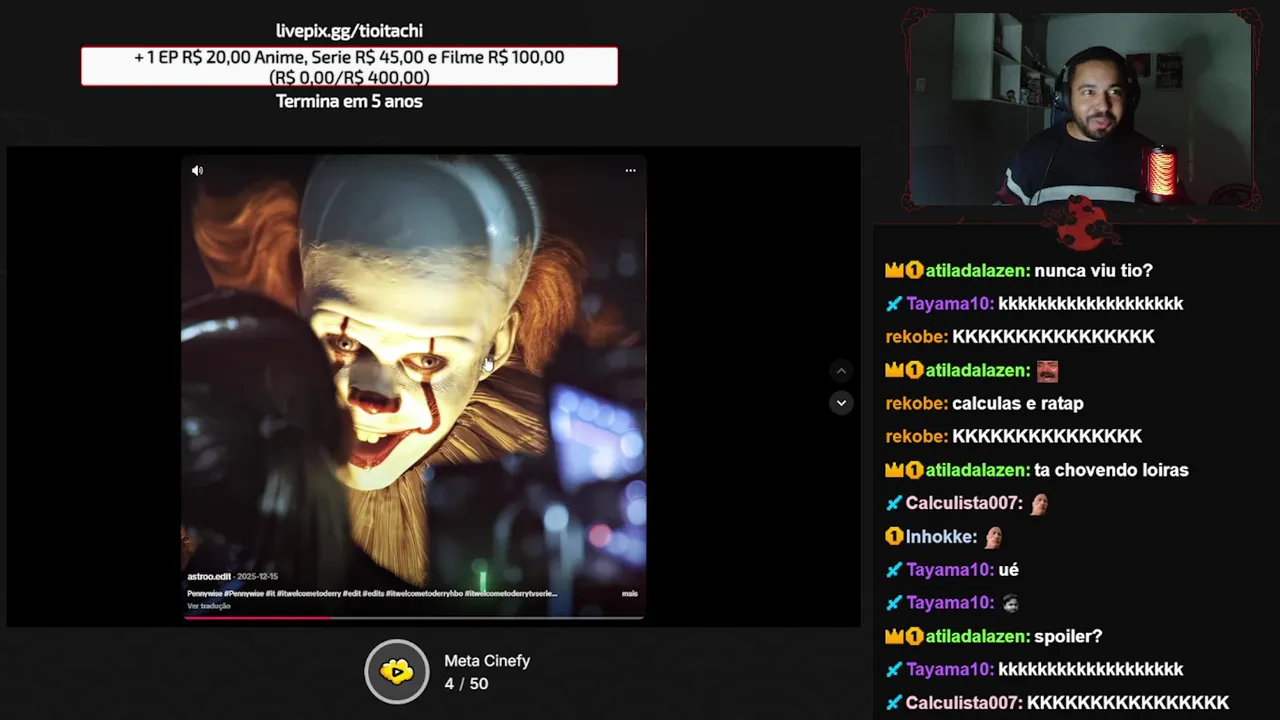Click rekobe's 'calculas e ratap' message
Image resolution: width=1280 pixels, height=720 pixels.
1018,404
